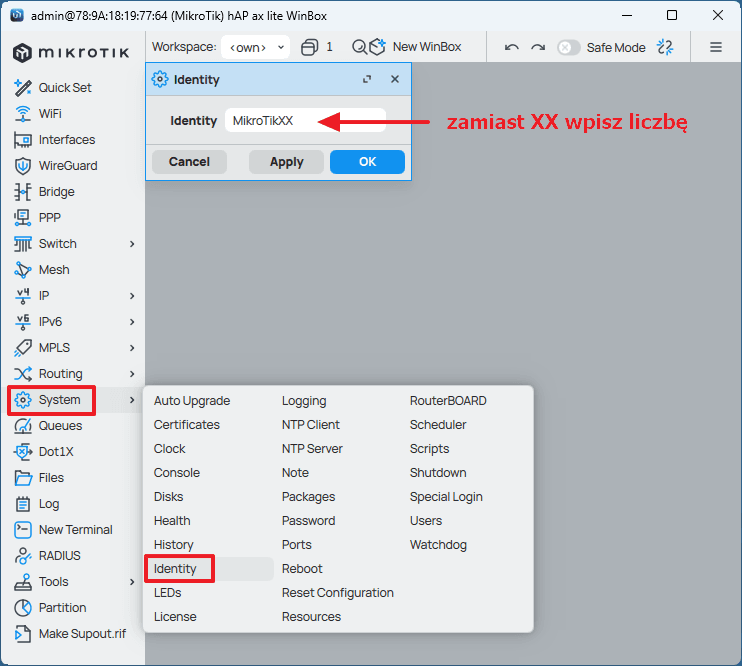This screenshot has width=742, height=666.
Task: Open New Terminal from sidebar icon
Action: [23, 530]
